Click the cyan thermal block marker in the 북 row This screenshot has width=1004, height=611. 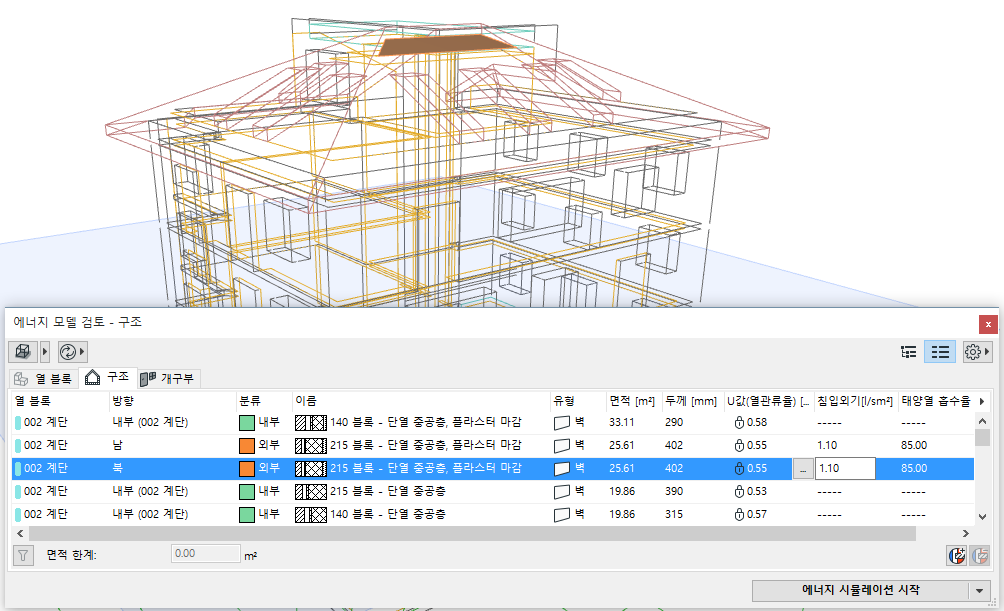[x=18, y=468]
